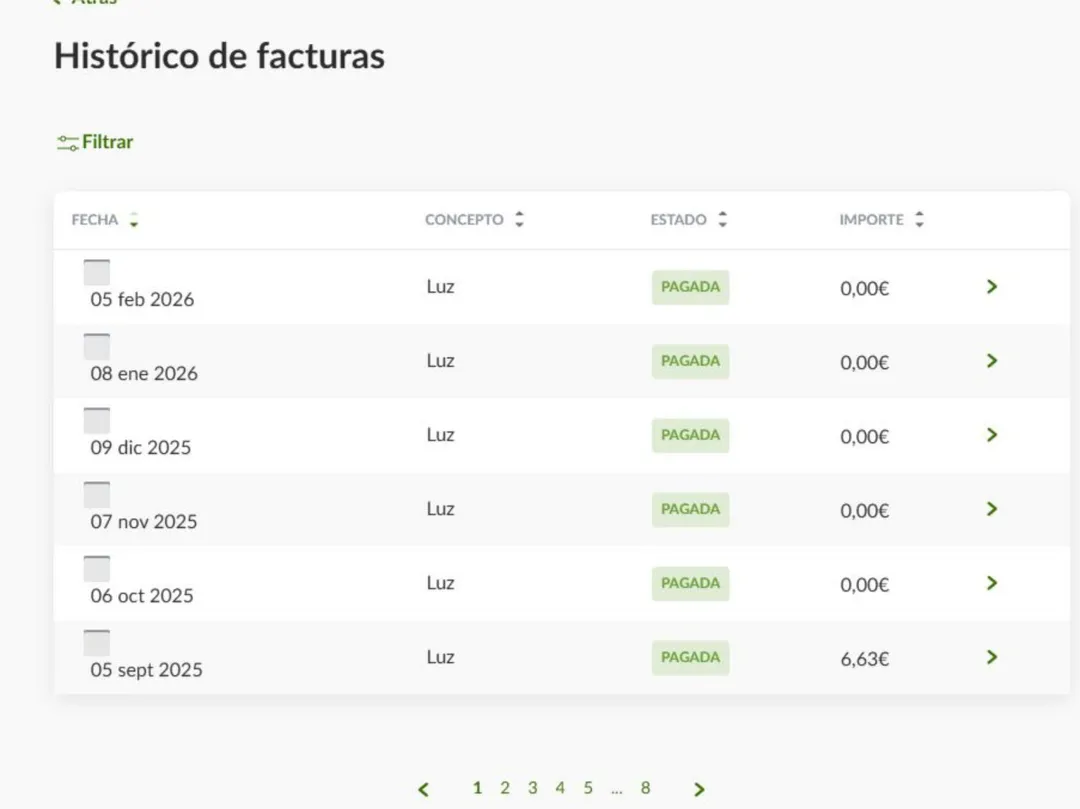Screen dimensions: 1080x809
Task: Sort by Estado column arrows
Action: pos(722,220)
